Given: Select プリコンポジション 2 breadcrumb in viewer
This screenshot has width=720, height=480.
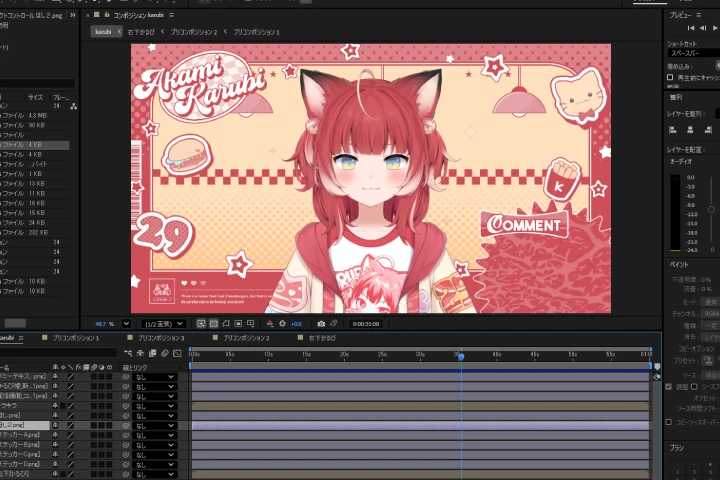Looking at the screenshot, I should (x=194, y=32).
